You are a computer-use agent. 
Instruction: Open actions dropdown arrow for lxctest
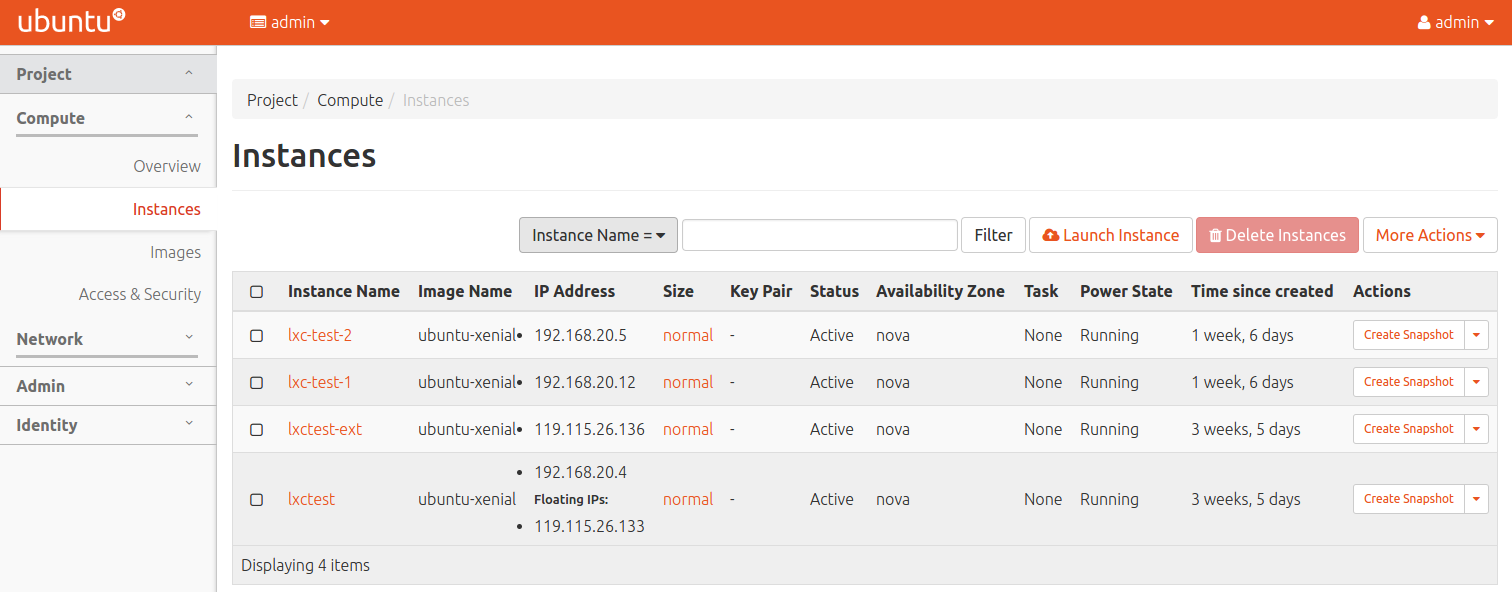[1476, 499]
